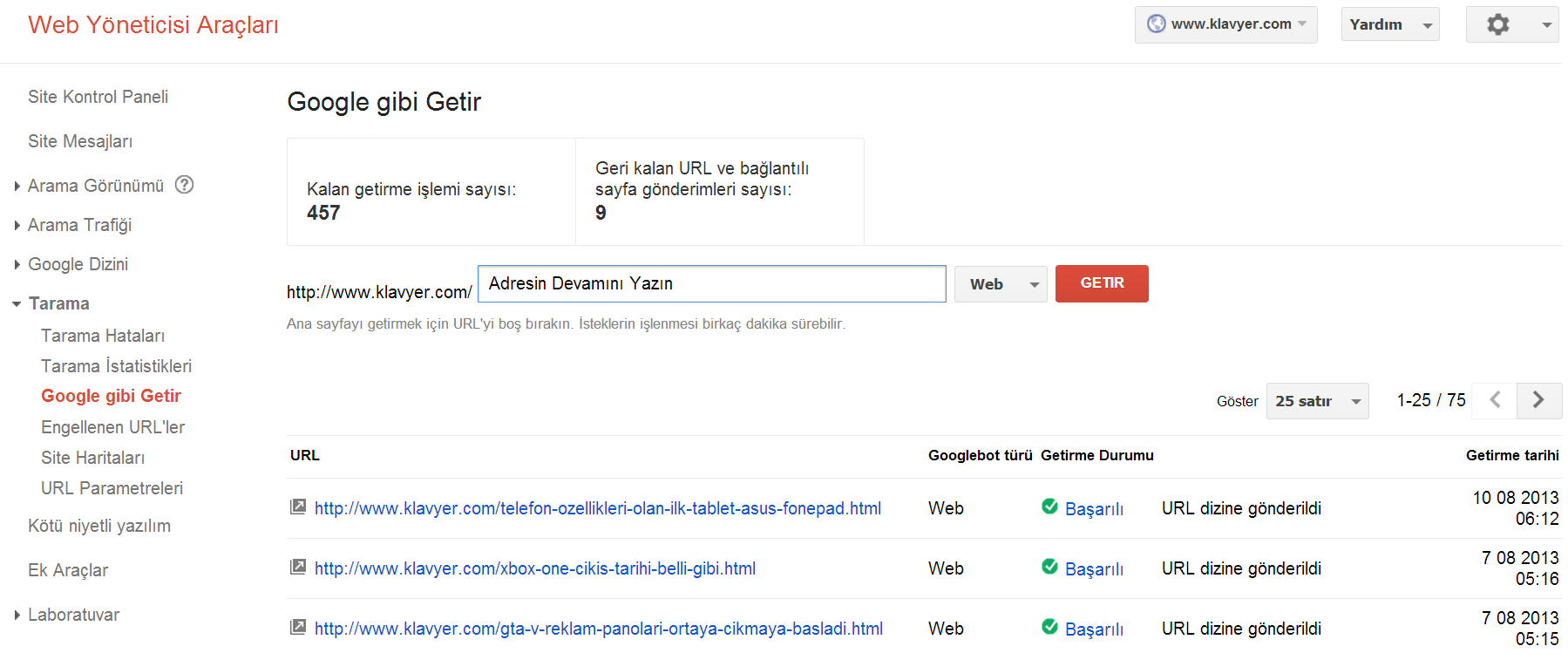Screen dimensions: 1568x653
Task: Open the settings gear menu
Action: (x=1511, y=24)
